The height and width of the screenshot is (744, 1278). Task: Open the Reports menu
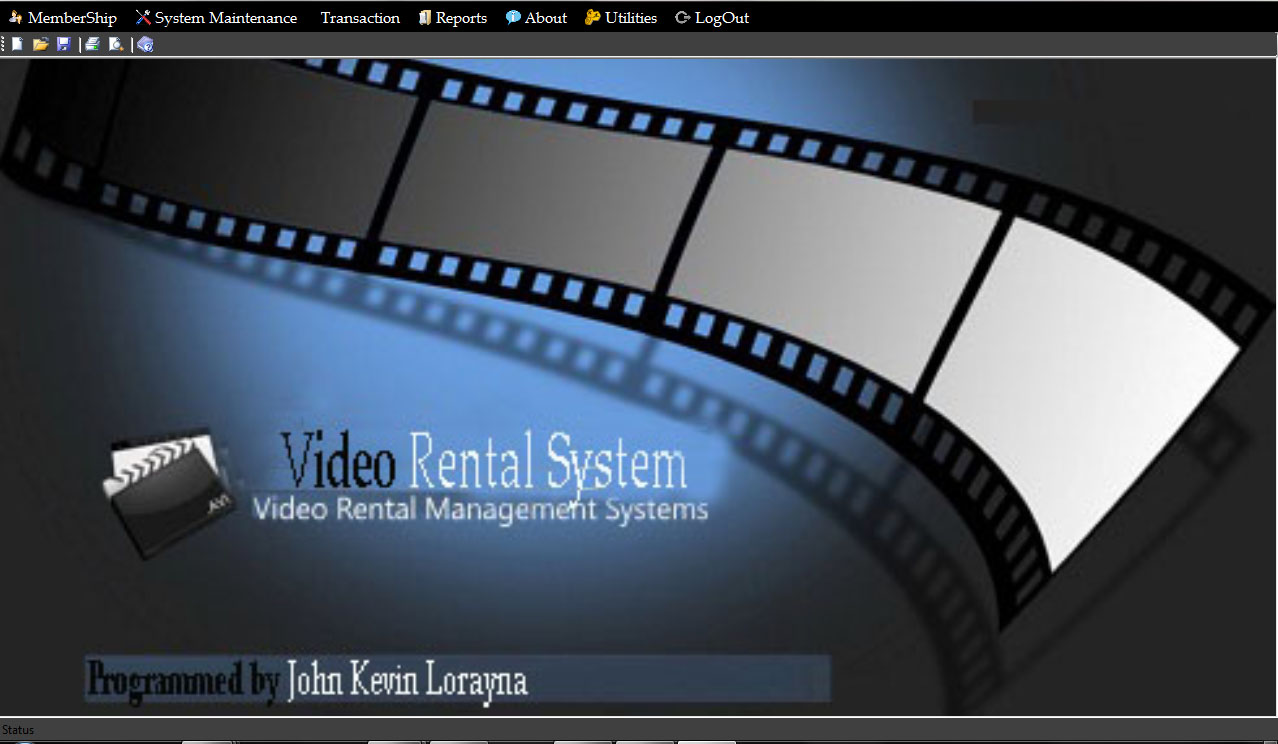click(x=453, y=18)
